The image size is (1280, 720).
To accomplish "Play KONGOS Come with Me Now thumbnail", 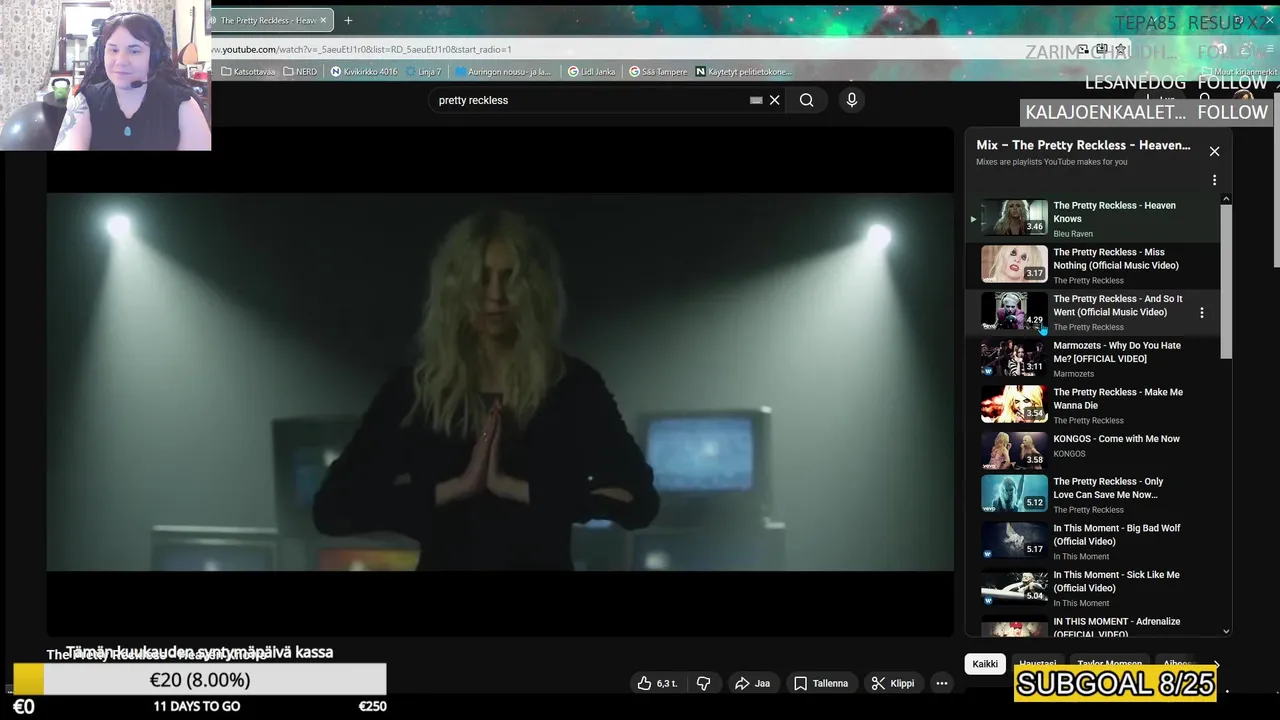I will click(1014, 451).
